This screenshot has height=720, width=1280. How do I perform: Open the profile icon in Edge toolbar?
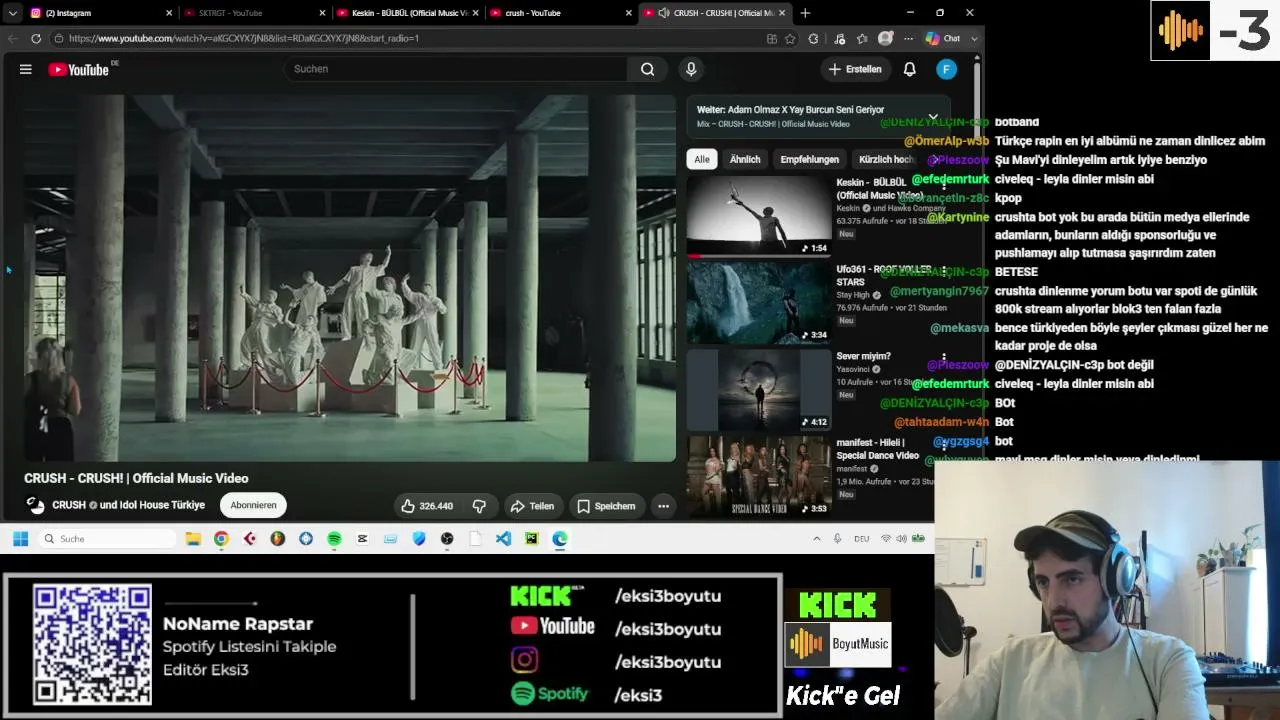[x=885, y=38]
